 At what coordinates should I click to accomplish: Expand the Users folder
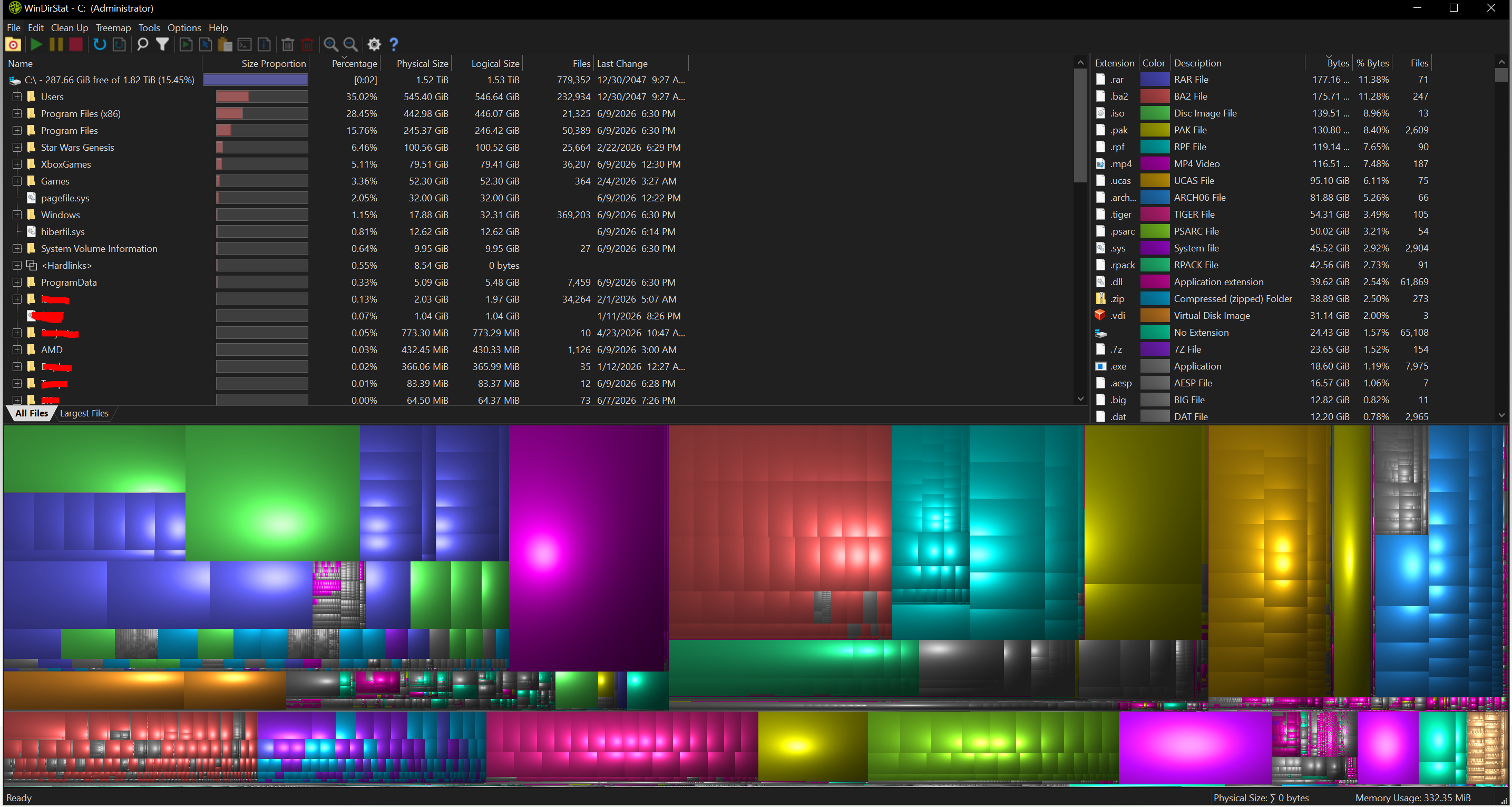click(17, 97)
